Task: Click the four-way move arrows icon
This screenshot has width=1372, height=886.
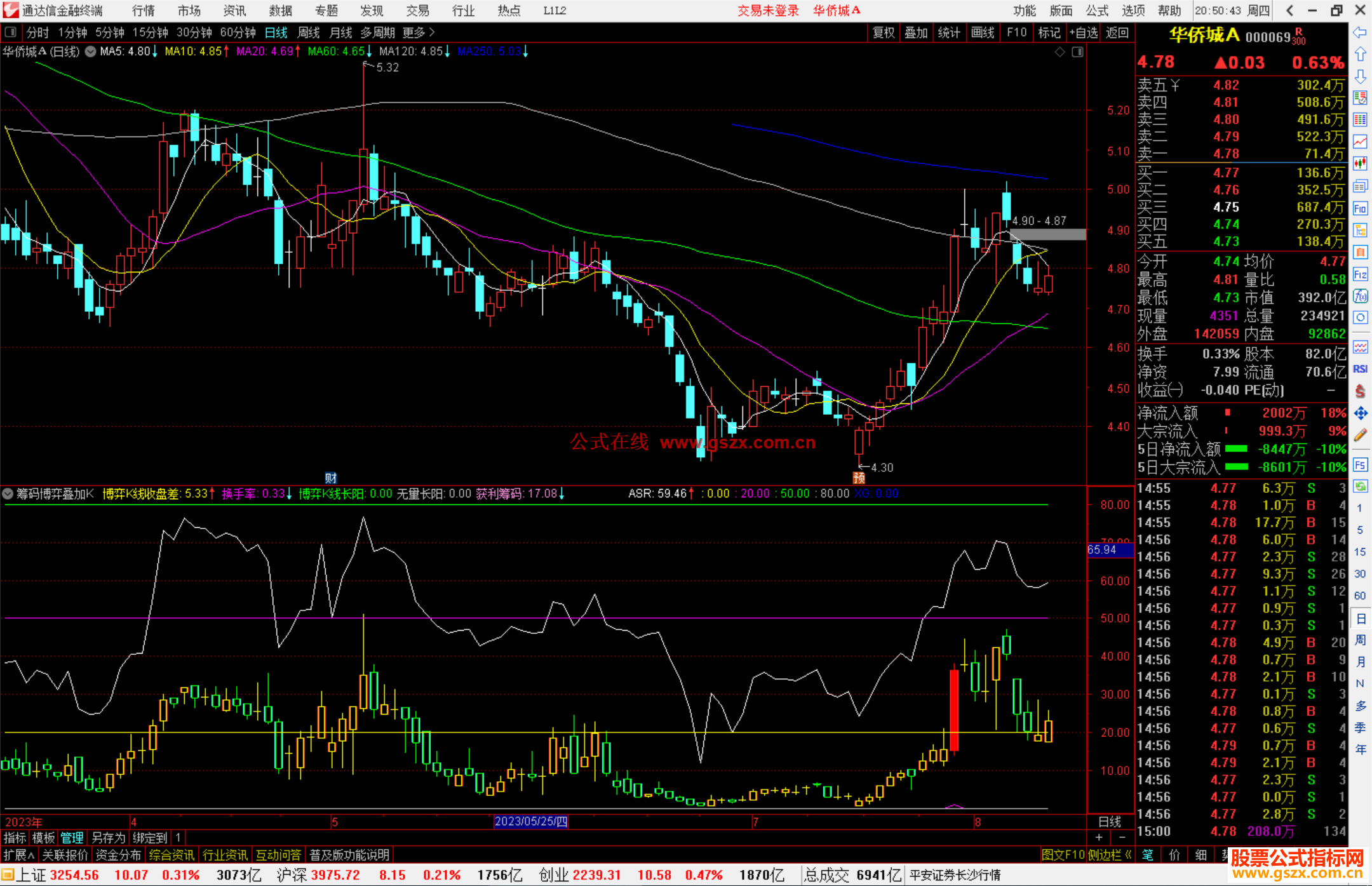Action: [x=1360, y=413]
